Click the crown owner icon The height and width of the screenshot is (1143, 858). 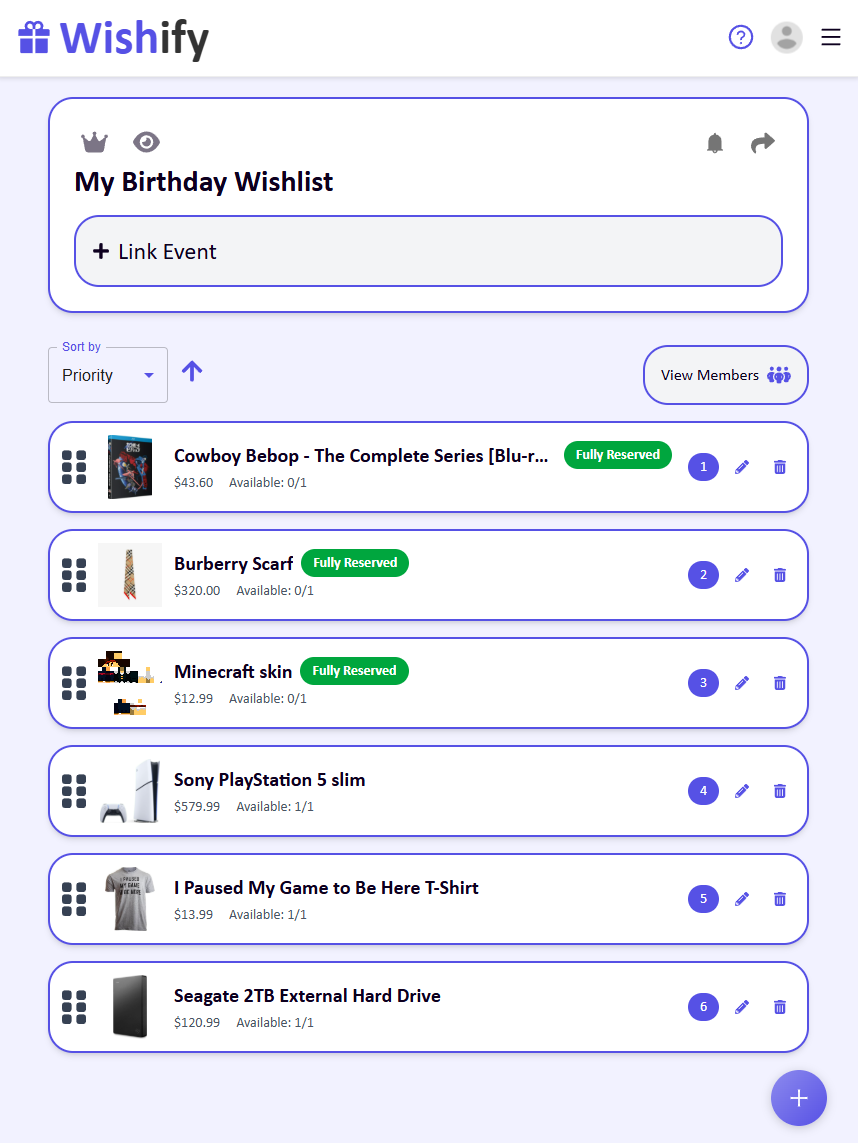94,143
